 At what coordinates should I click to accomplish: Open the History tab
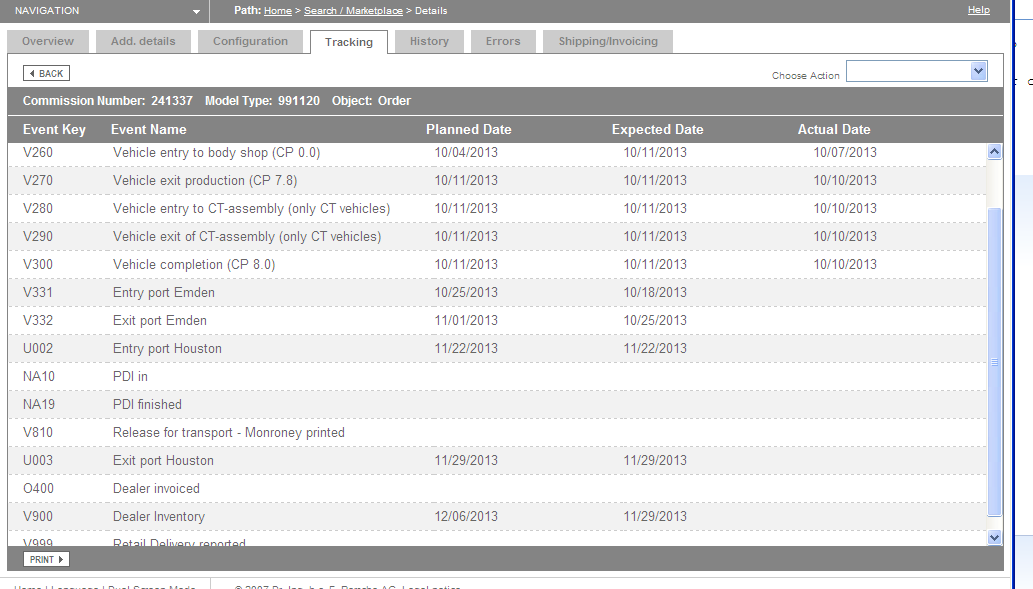tap(429, 41)
